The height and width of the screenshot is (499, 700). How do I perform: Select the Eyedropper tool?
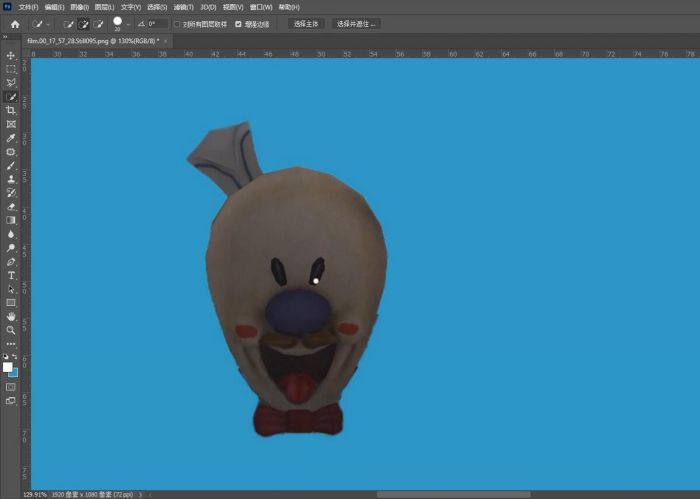(x=11, y=138)
